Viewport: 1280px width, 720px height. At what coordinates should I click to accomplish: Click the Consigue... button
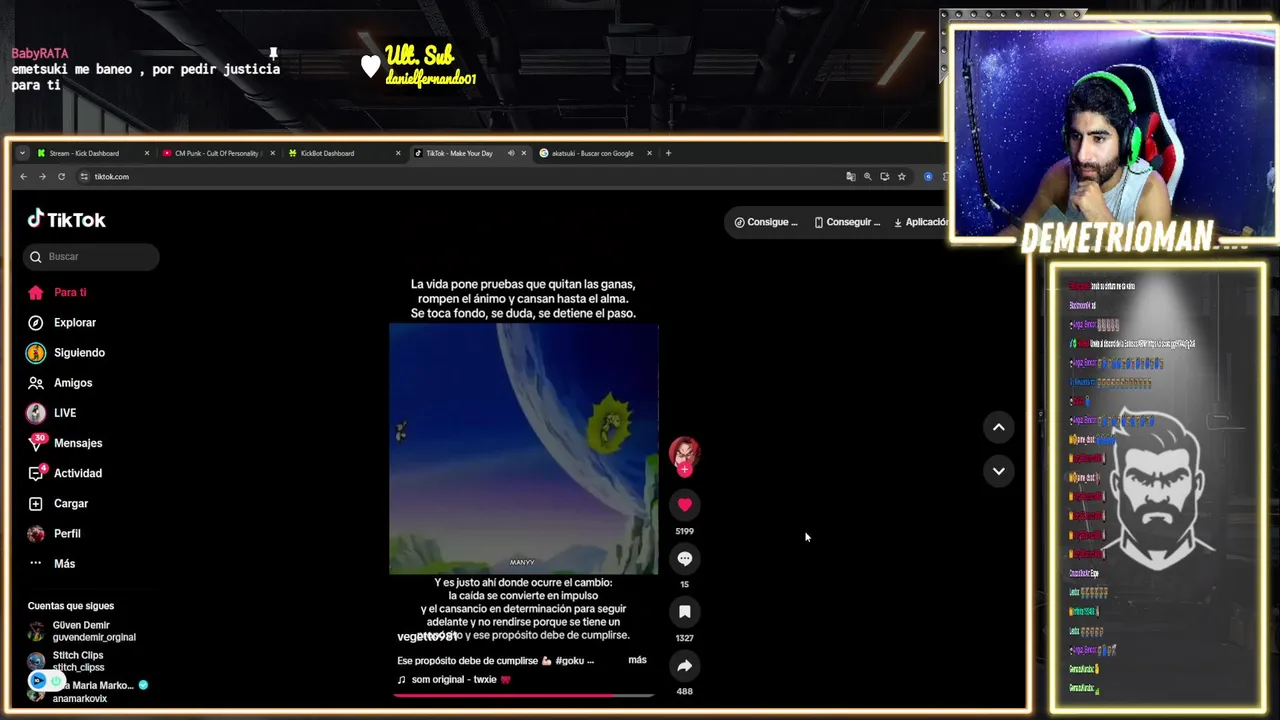(766, 222)
